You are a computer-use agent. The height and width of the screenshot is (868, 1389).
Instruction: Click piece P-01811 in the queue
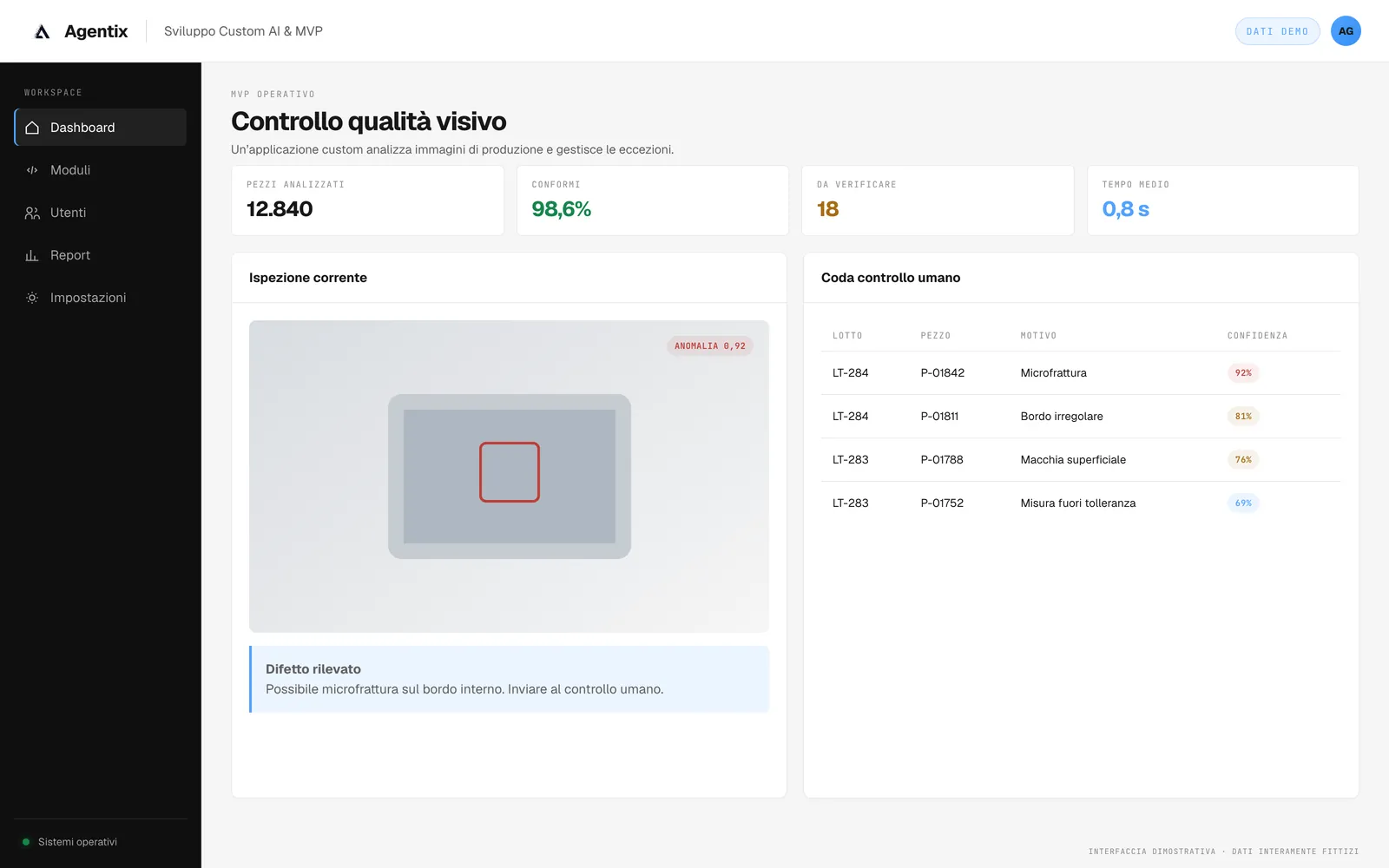click(939, 417)
